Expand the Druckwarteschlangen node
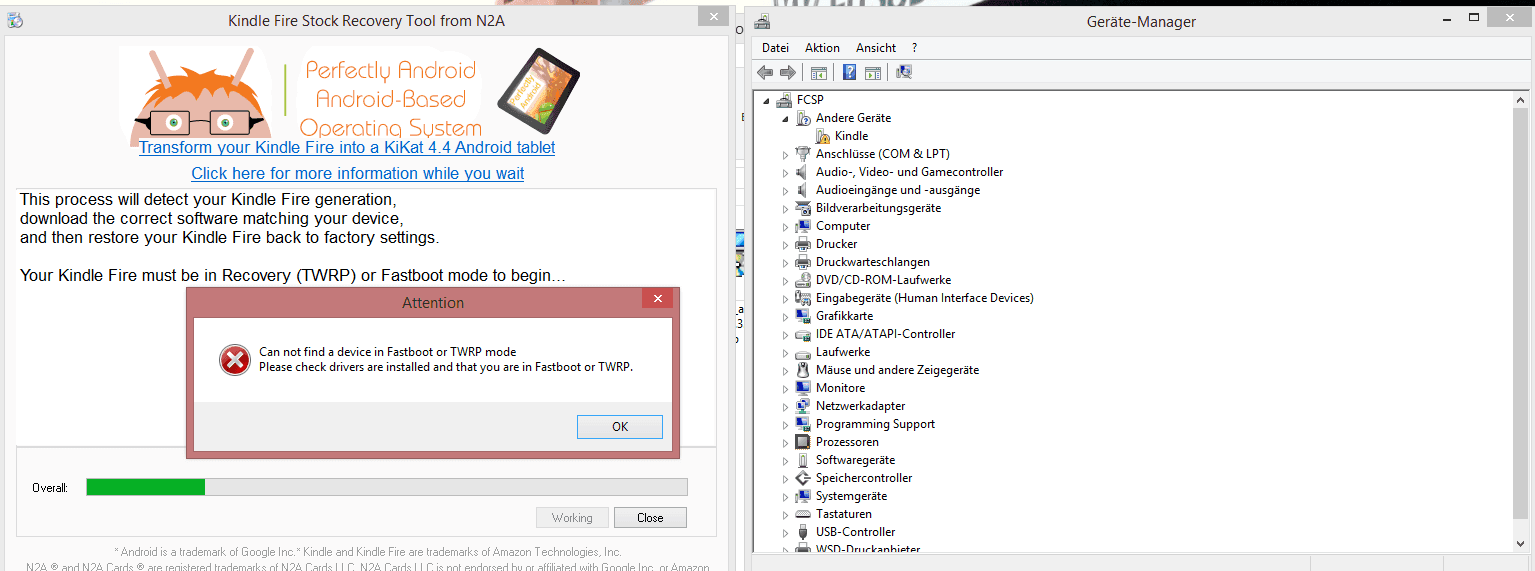1535x571 pixels. click(x=786, y=262)
